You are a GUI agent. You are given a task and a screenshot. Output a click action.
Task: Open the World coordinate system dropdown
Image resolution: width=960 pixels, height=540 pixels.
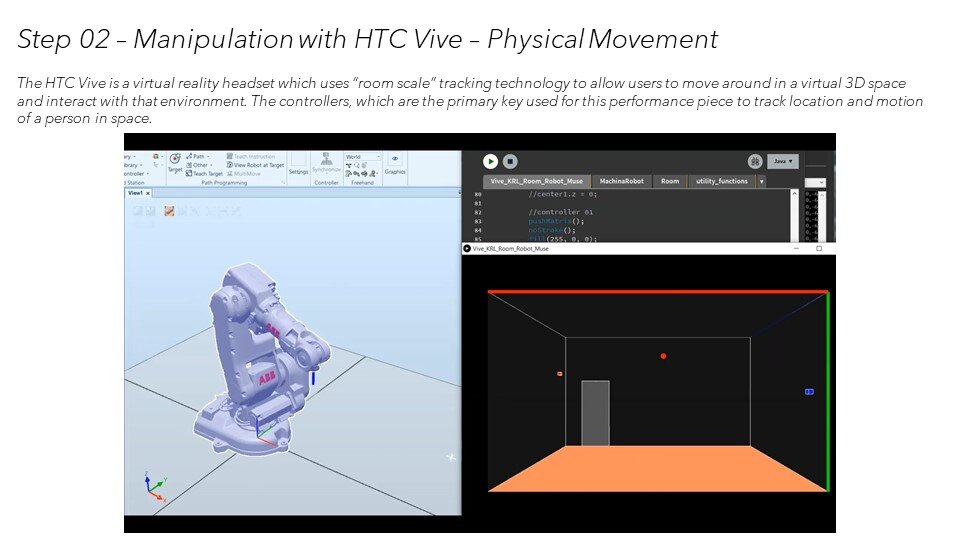tap(362, 157)
